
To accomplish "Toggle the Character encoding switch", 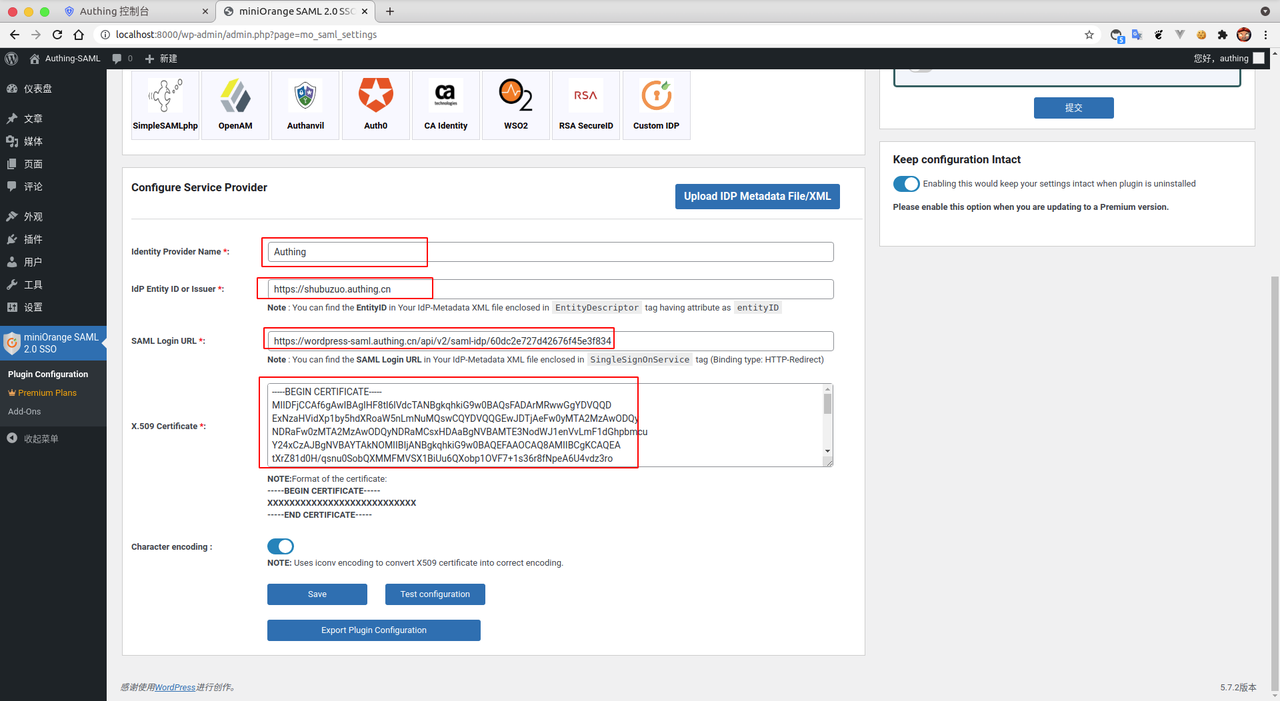I will (x=281, y=546).
